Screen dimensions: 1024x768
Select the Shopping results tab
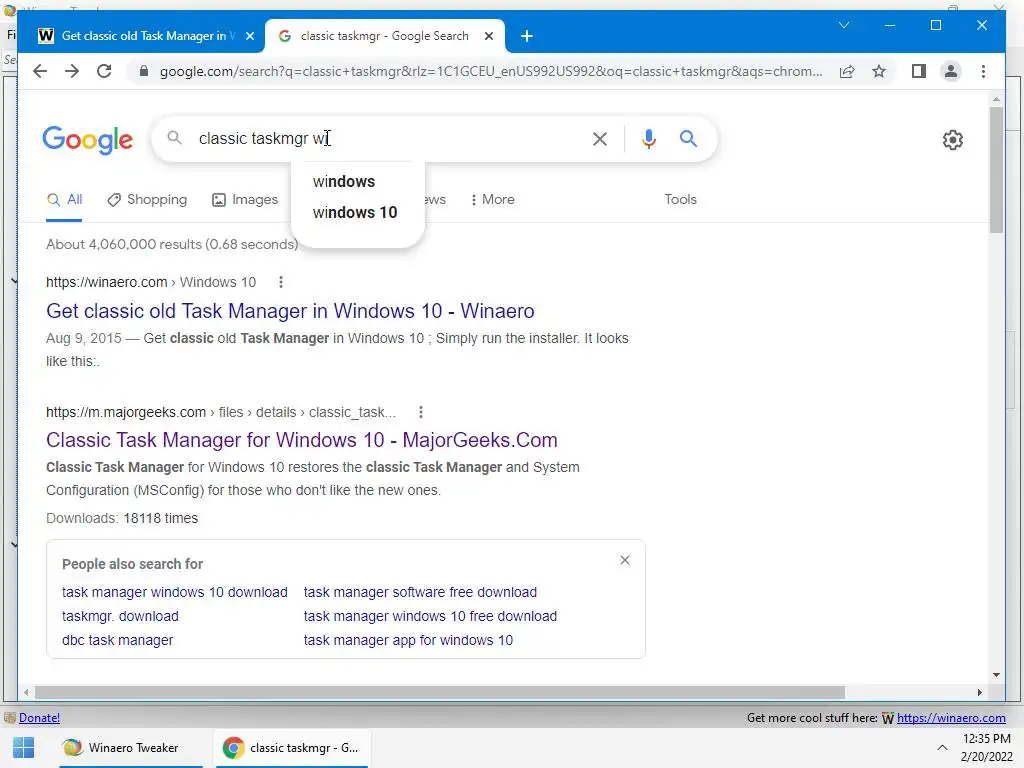148,200
